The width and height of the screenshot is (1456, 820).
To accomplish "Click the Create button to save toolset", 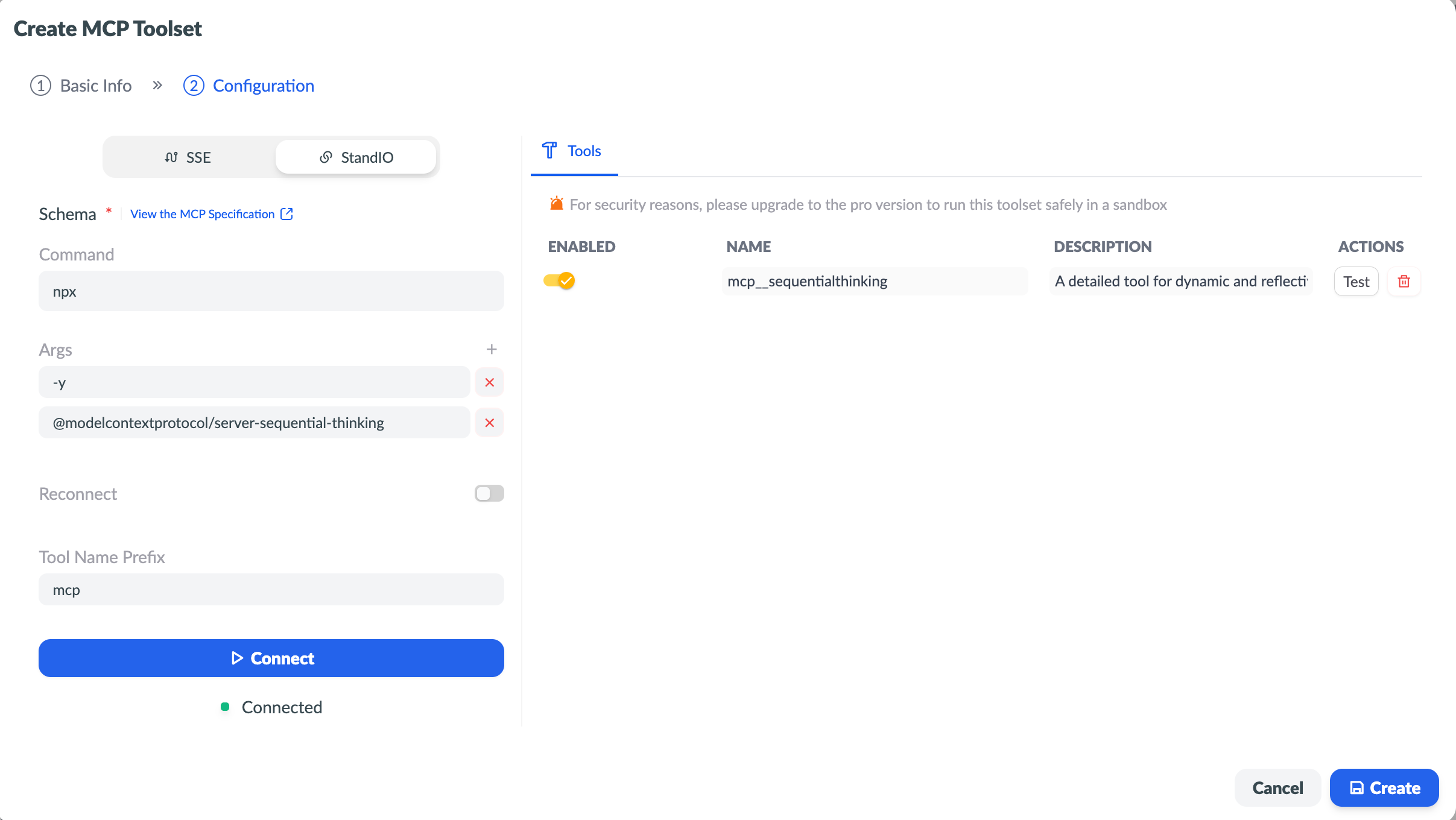I will [x=1384, y=787].
